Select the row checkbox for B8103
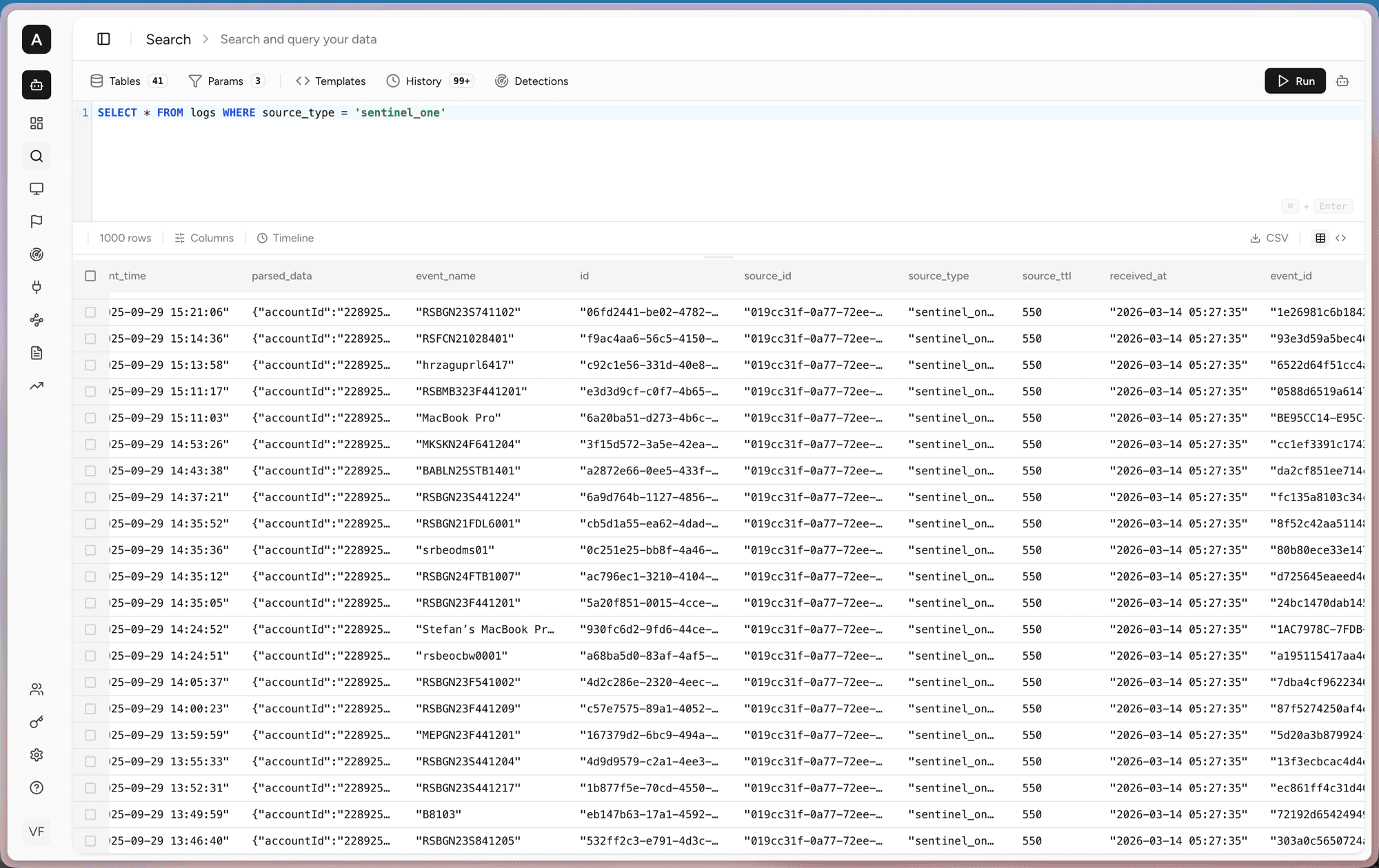The width and height of the screenshot is (1379, 868). click(90, 814)
